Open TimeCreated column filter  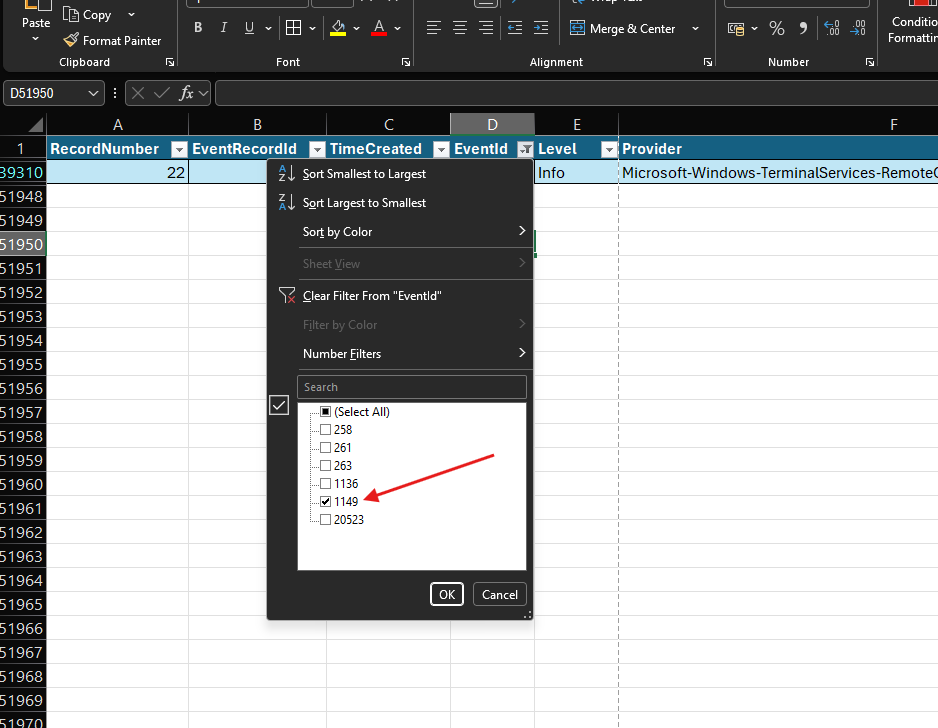coord(441,150)
